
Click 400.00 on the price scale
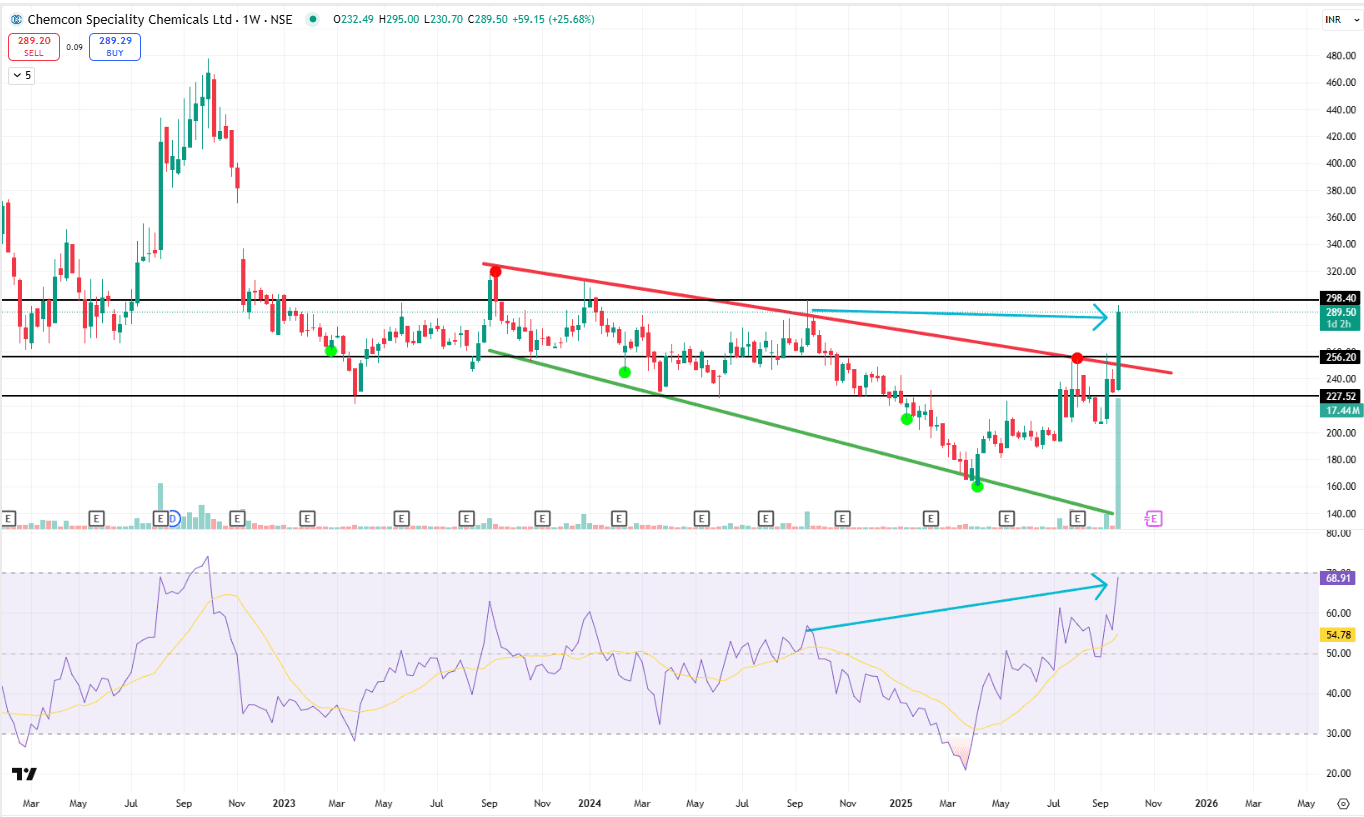point(1340,164)
